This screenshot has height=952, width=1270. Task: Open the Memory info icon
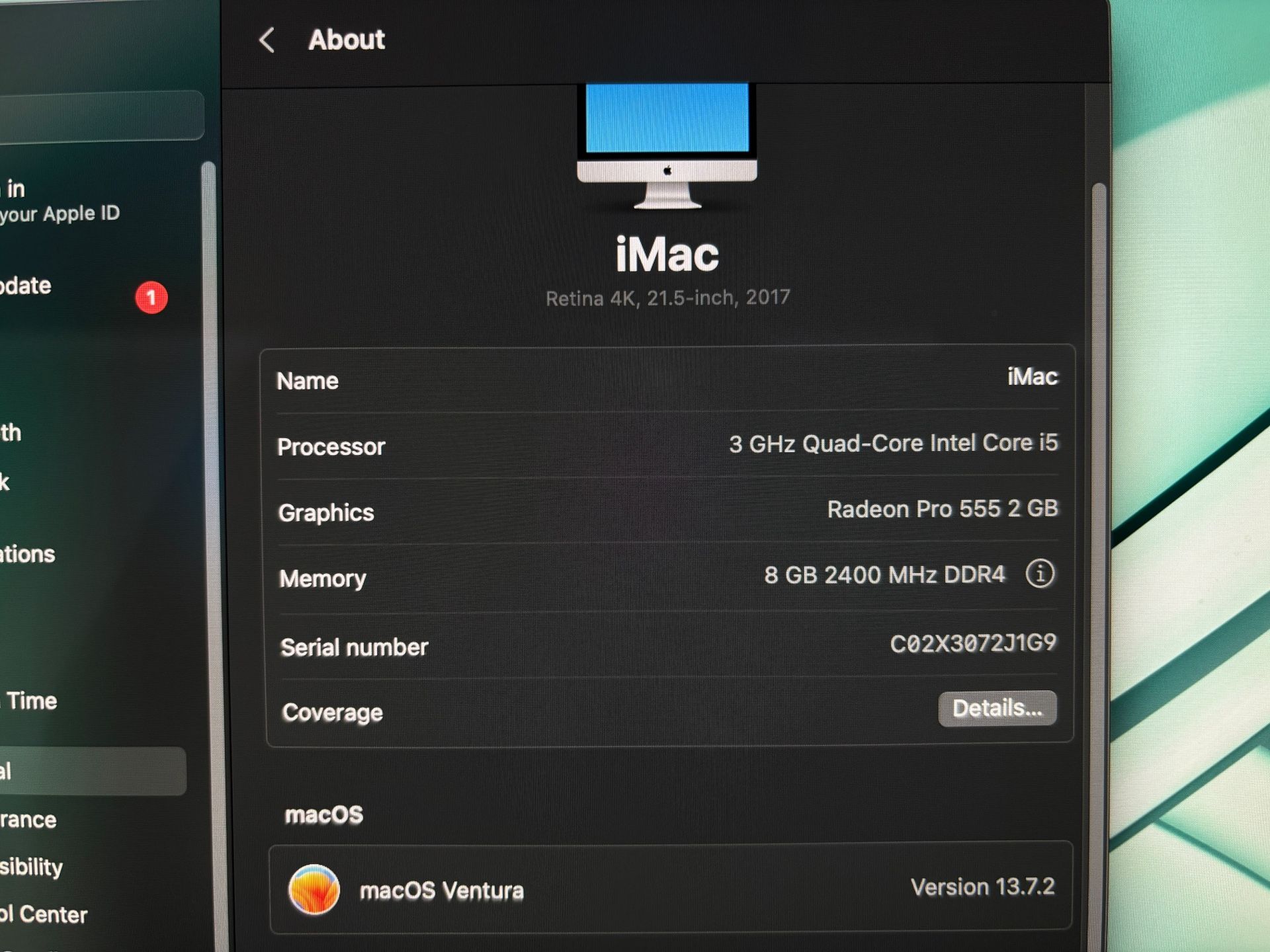pyautogui.click(x=1040, y=574)
